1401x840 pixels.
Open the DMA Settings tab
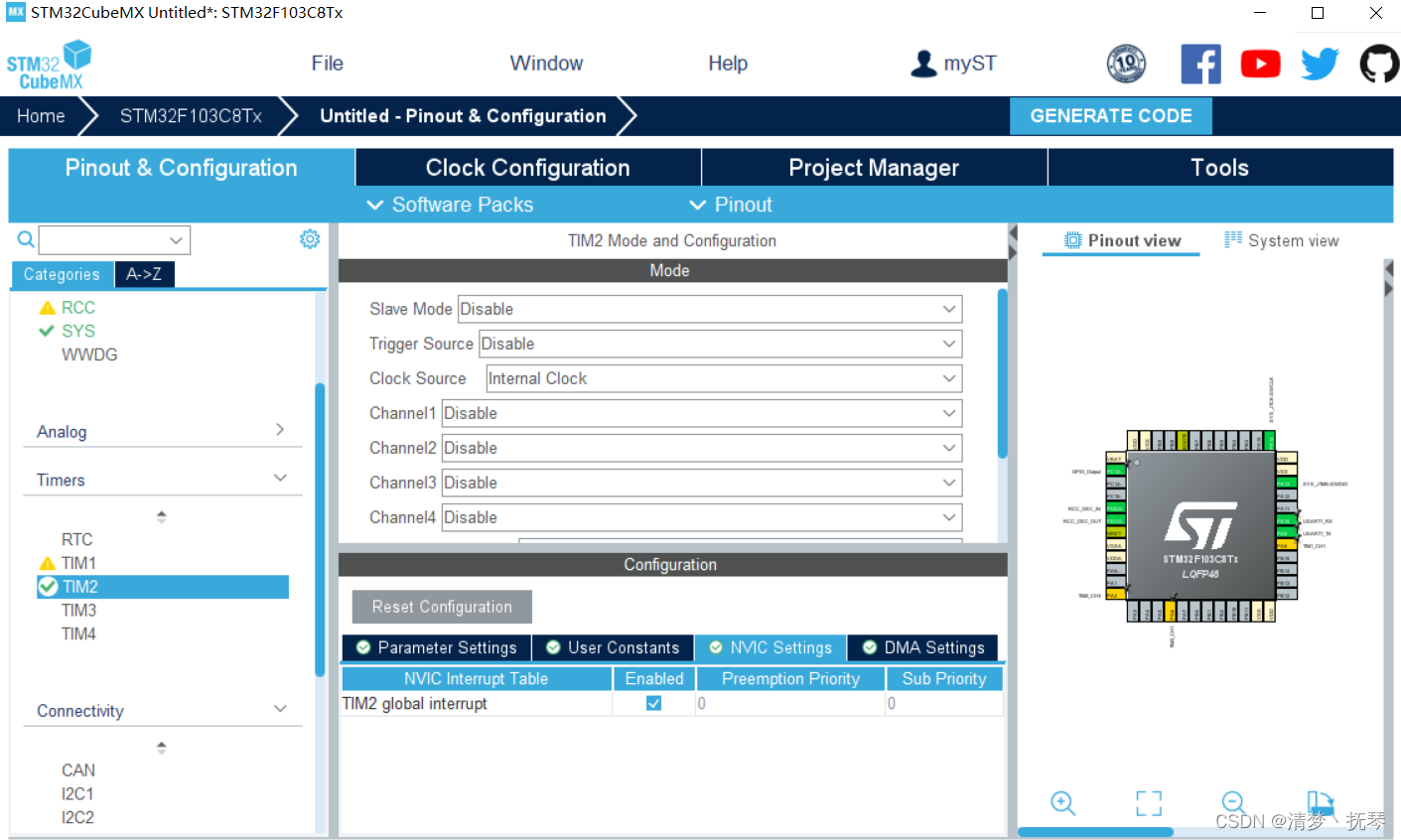tap(923, 647)
